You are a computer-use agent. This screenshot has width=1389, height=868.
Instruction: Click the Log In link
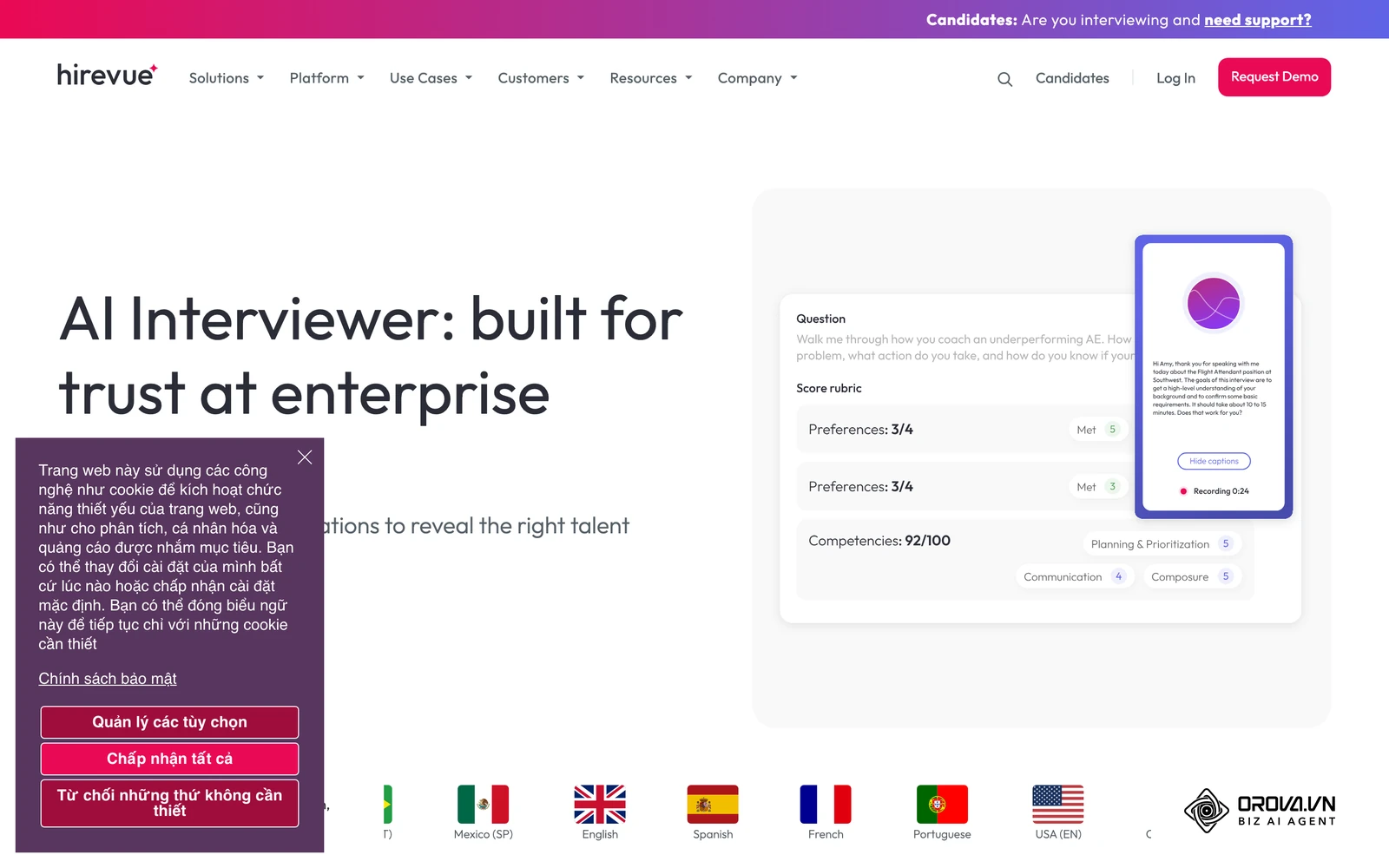[x=1175, y=78]
